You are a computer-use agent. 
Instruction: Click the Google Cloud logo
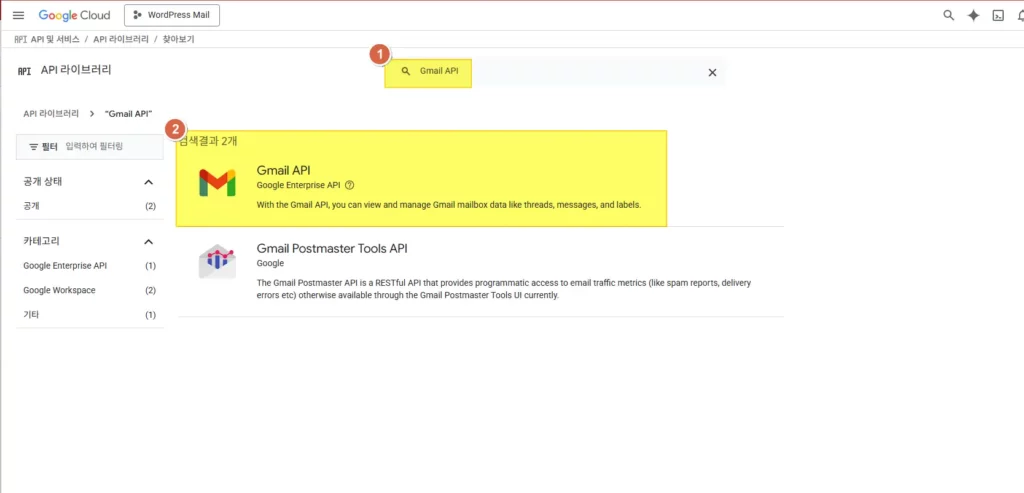[x=74, y=15]
